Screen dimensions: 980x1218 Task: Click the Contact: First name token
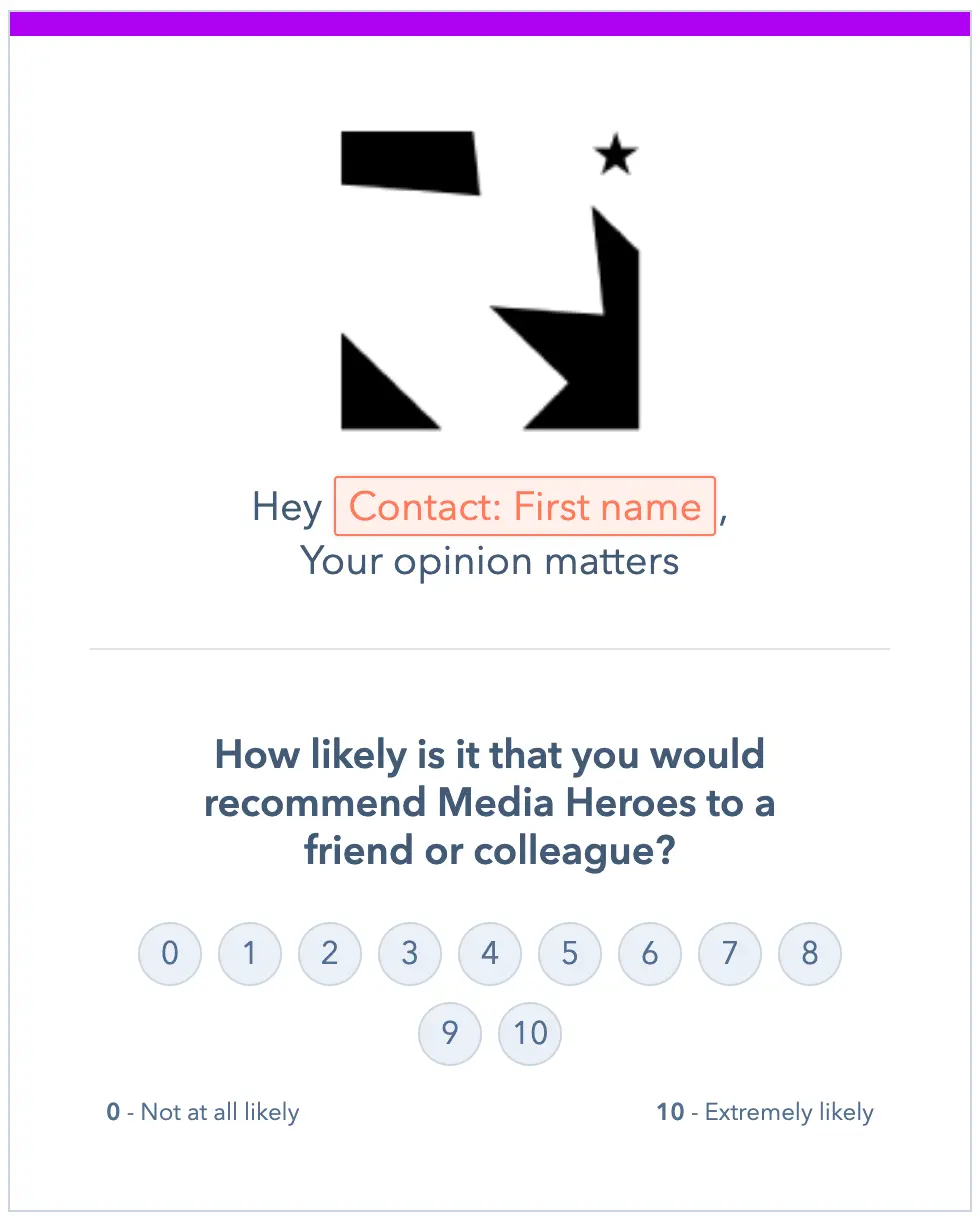(x=525, y=507)
